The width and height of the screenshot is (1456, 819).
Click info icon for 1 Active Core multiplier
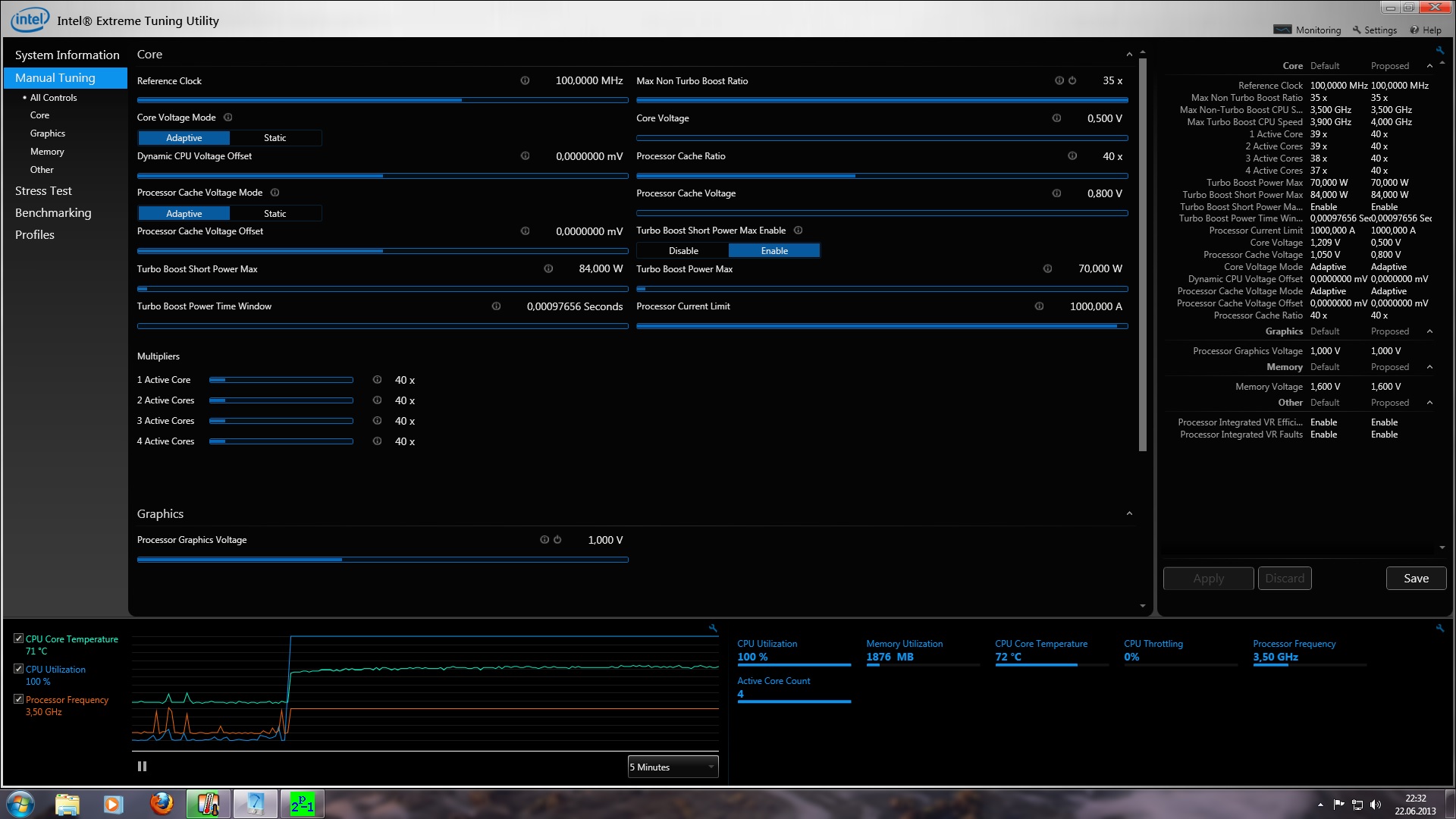click(x=377, y=380)
